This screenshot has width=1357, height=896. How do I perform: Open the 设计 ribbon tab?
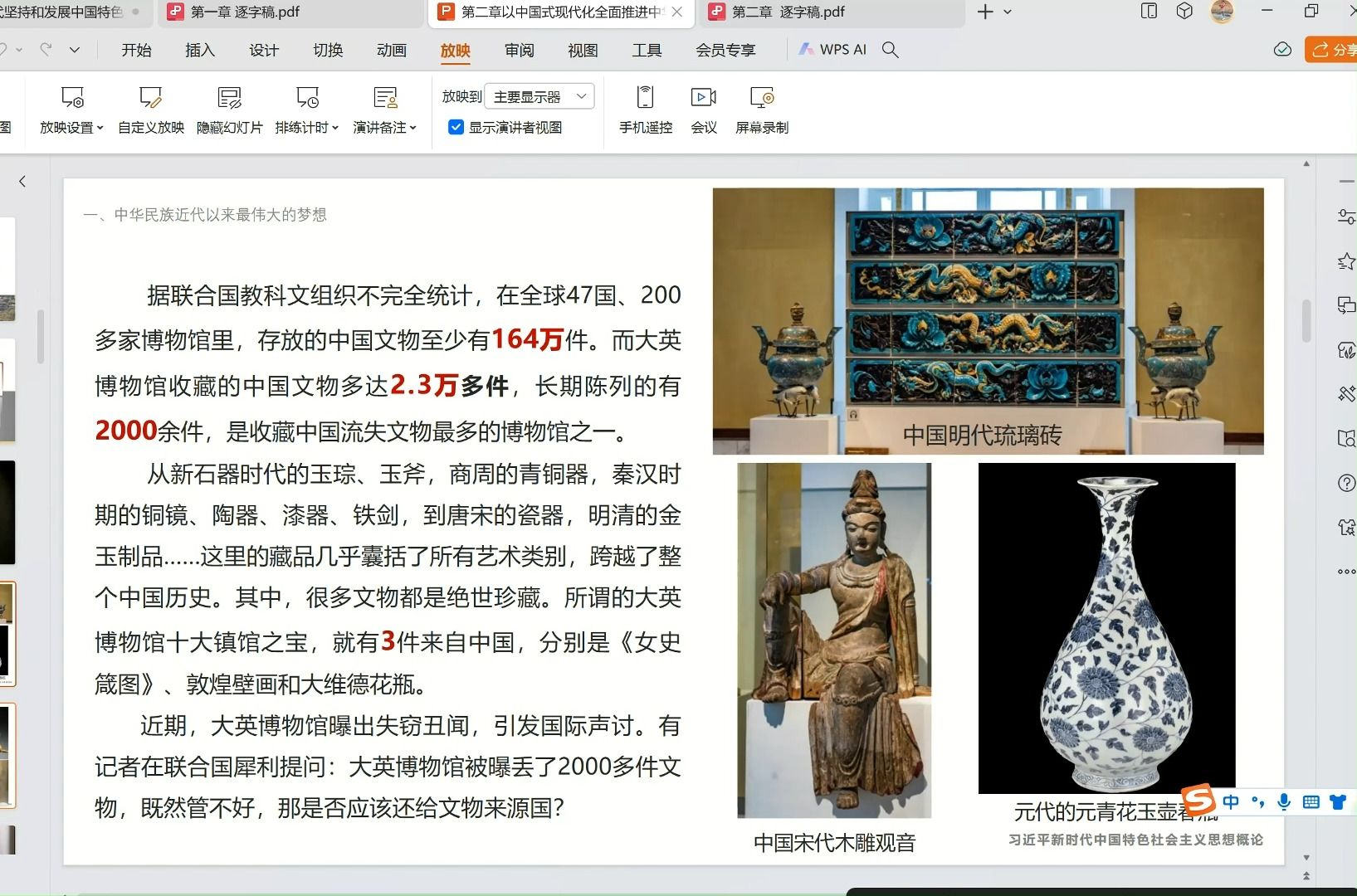(264, 50)
